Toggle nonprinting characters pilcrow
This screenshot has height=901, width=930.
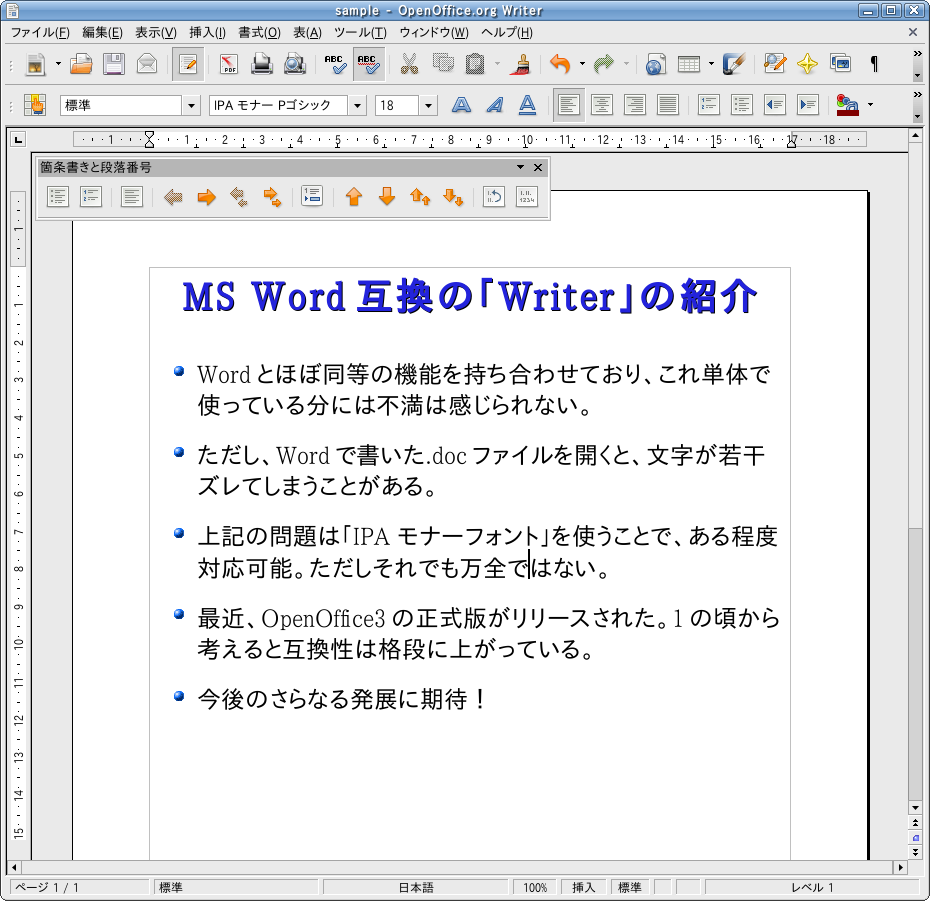(x=874, y=63)
